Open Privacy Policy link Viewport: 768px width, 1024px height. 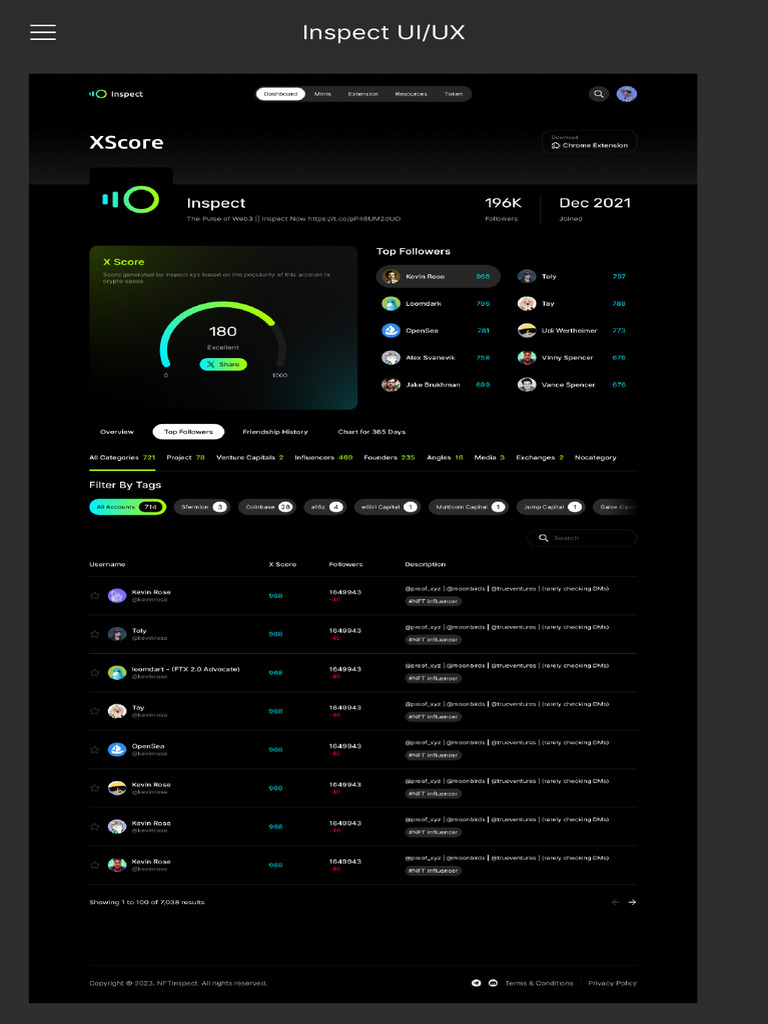pos(613,983)
